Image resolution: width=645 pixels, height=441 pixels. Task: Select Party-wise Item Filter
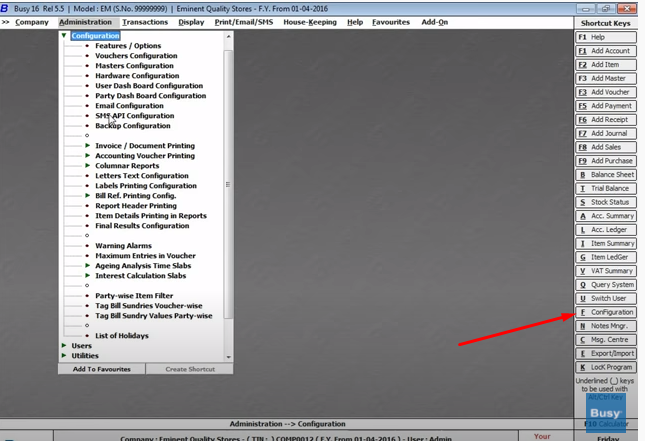point(134,295)
